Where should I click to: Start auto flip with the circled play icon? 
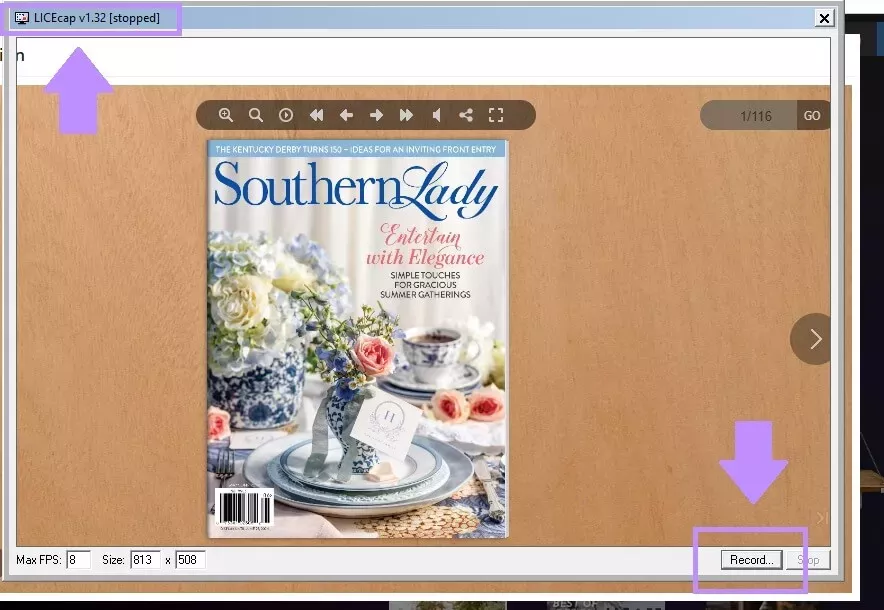pyautogui.click(x=286, y=115)
